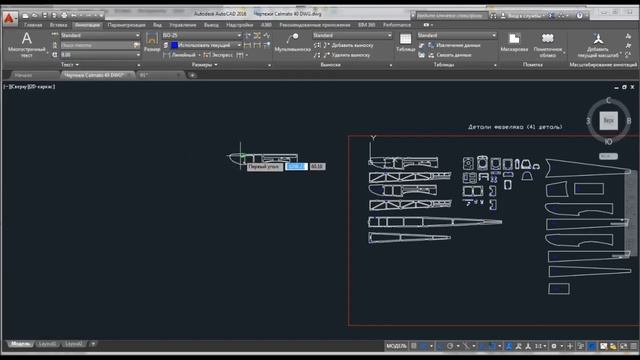
Task: Toggle grid display in status bar
Action: coord(413,346)
